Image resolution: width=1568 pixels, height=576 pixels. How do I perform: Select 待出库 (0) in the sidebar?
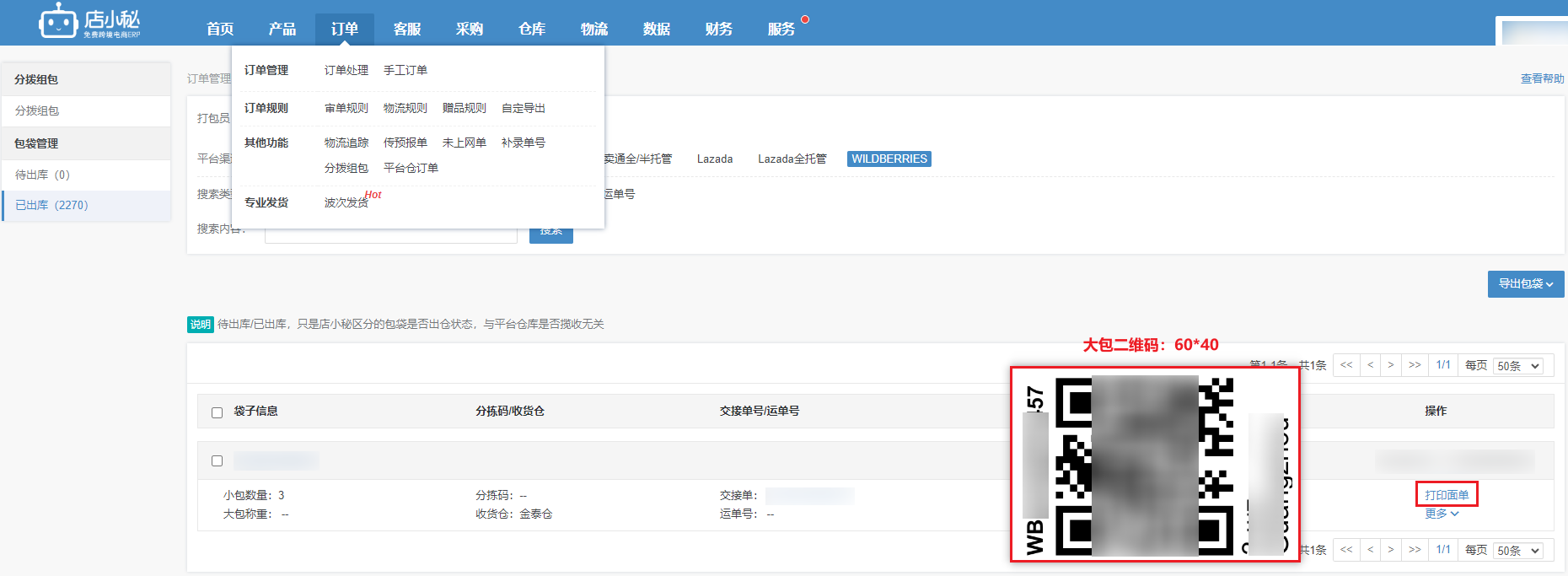(x=86, y=175)
